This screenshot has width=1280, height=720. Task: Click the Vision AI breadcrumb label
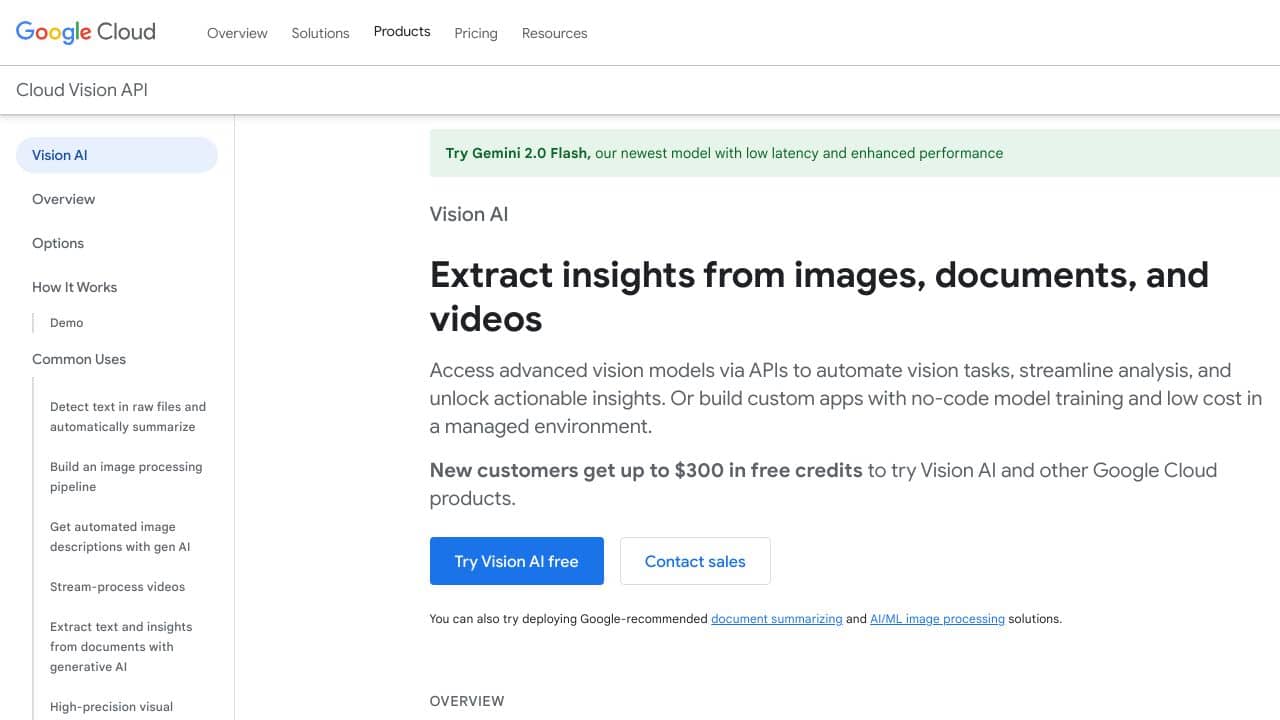pos(469,214)
